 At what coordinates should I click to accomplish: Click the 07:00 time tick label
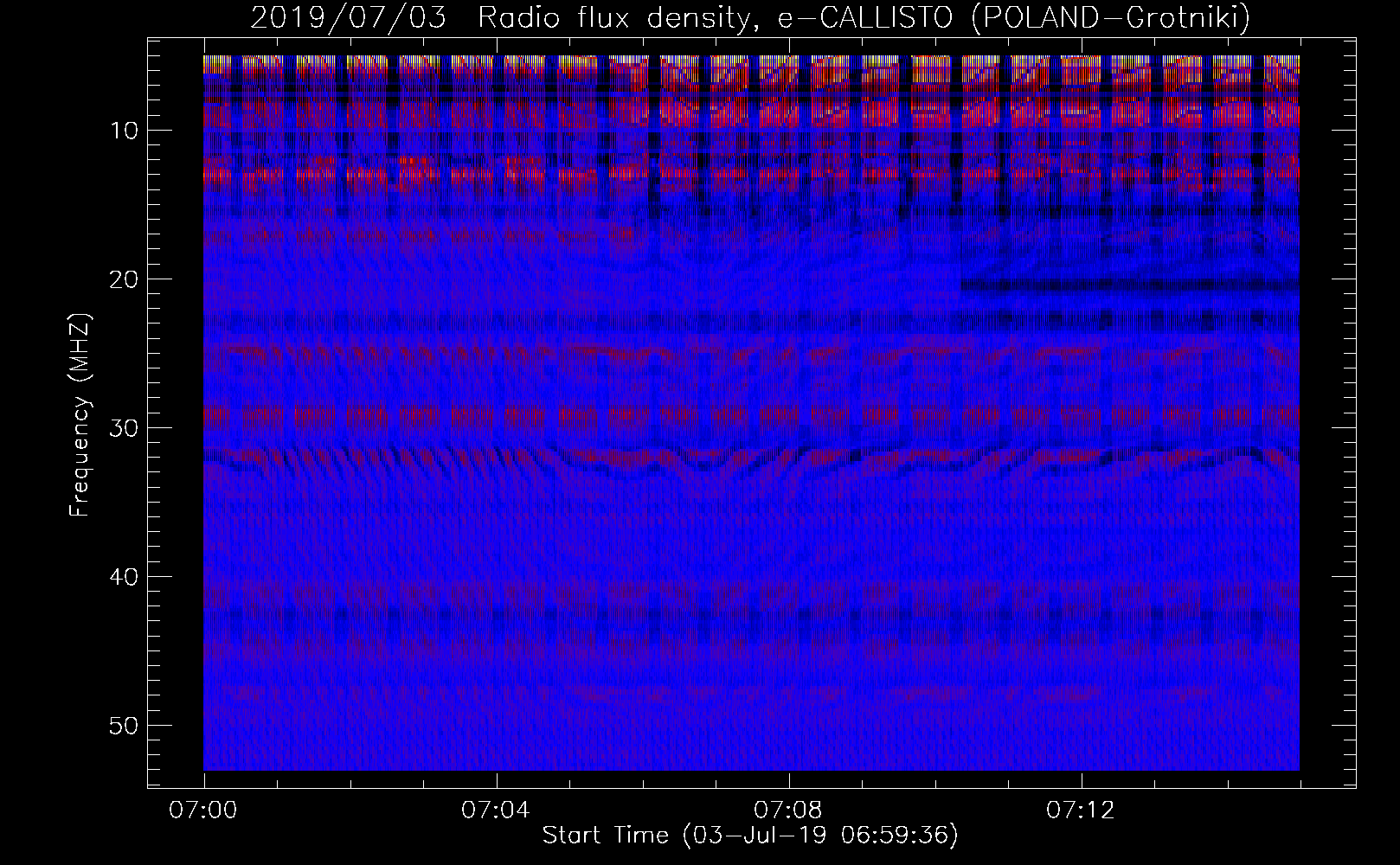tap(204, 811)
